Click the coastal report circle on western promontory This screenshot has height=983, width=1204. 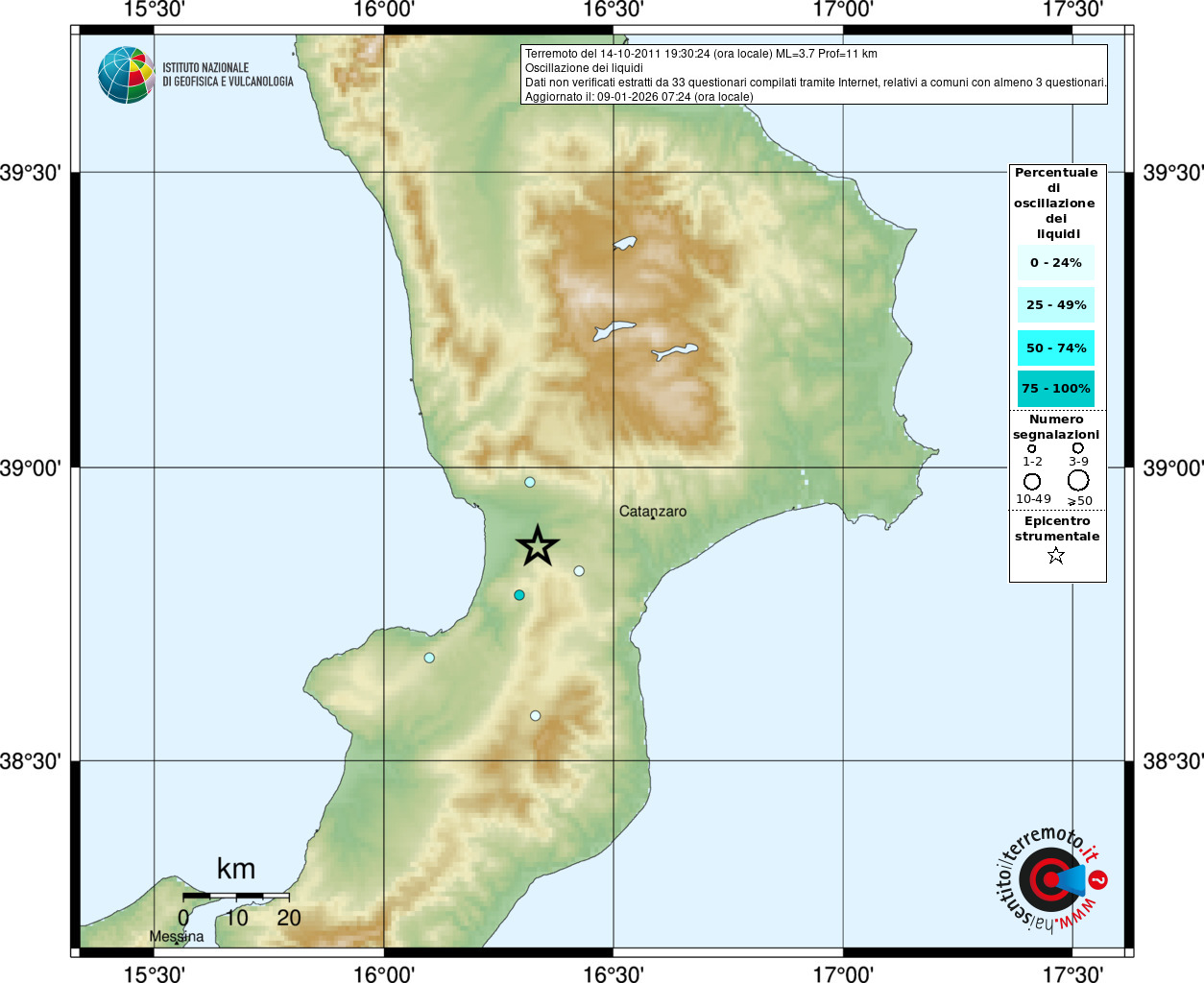point(429,658)
